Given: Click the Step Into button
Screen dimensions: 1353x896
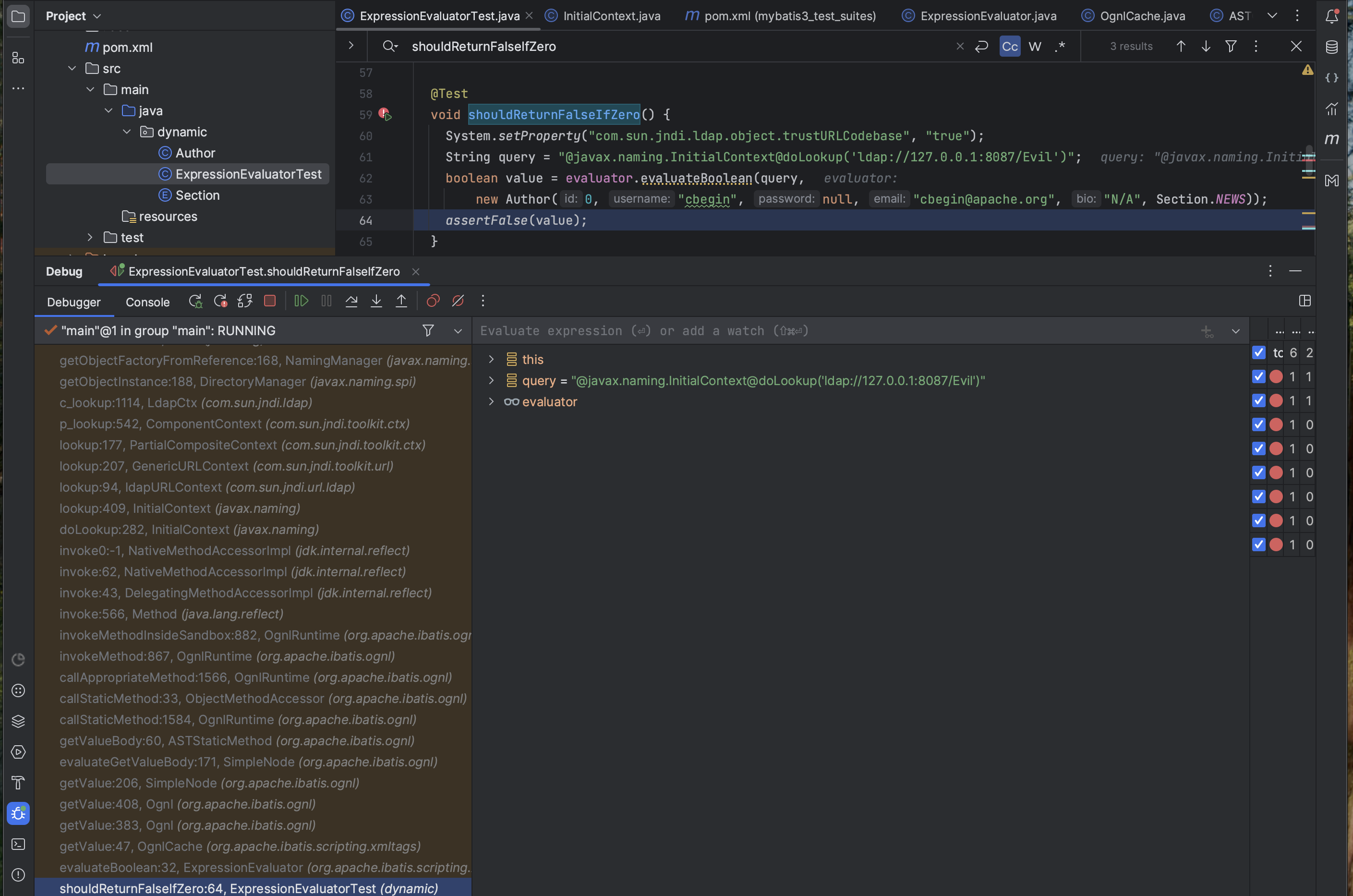Looking at the screenshot, I should [x=376, y=301].
